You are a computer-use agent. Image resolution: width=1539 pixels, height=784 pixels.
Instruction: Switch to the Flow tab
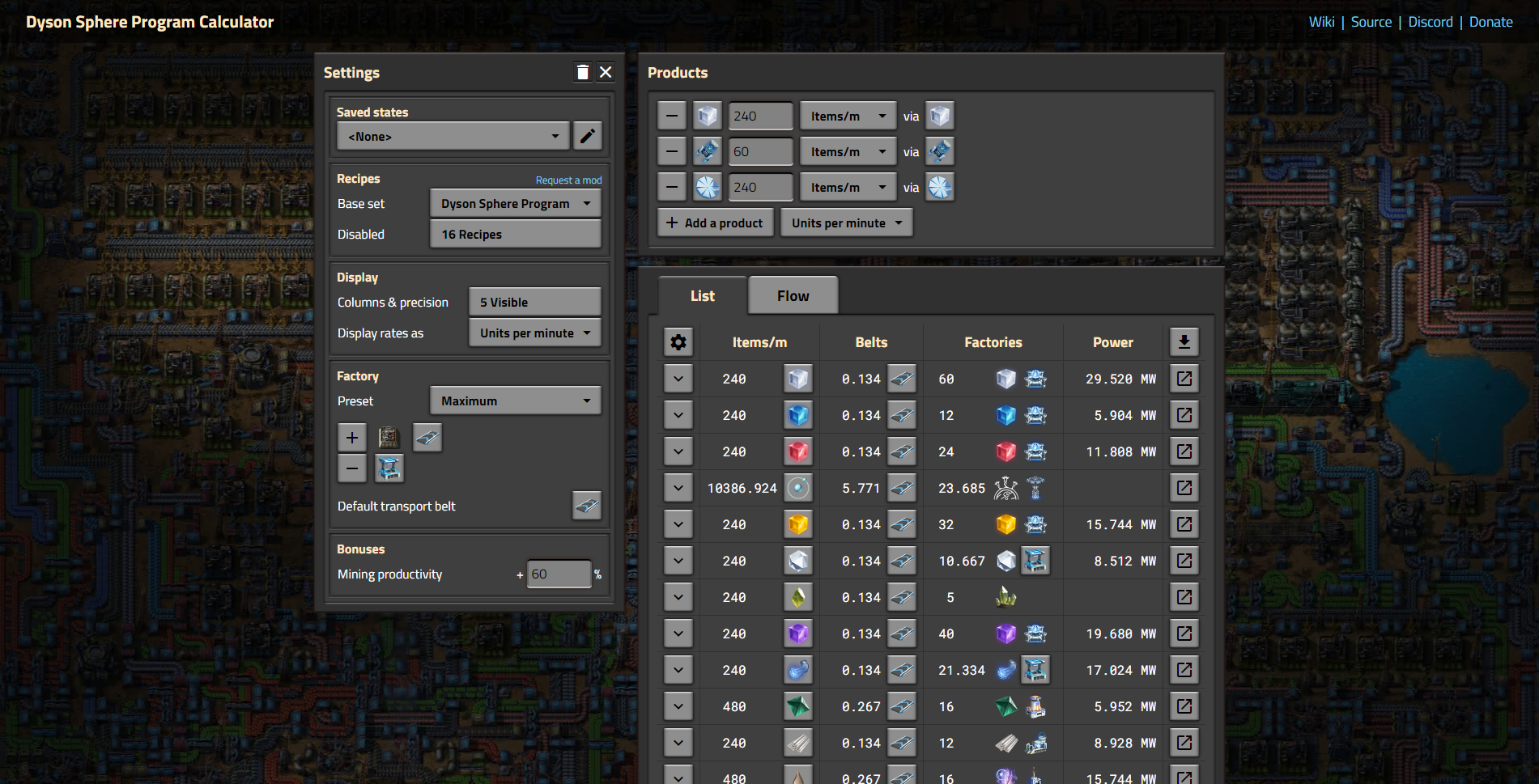point(793,295)
